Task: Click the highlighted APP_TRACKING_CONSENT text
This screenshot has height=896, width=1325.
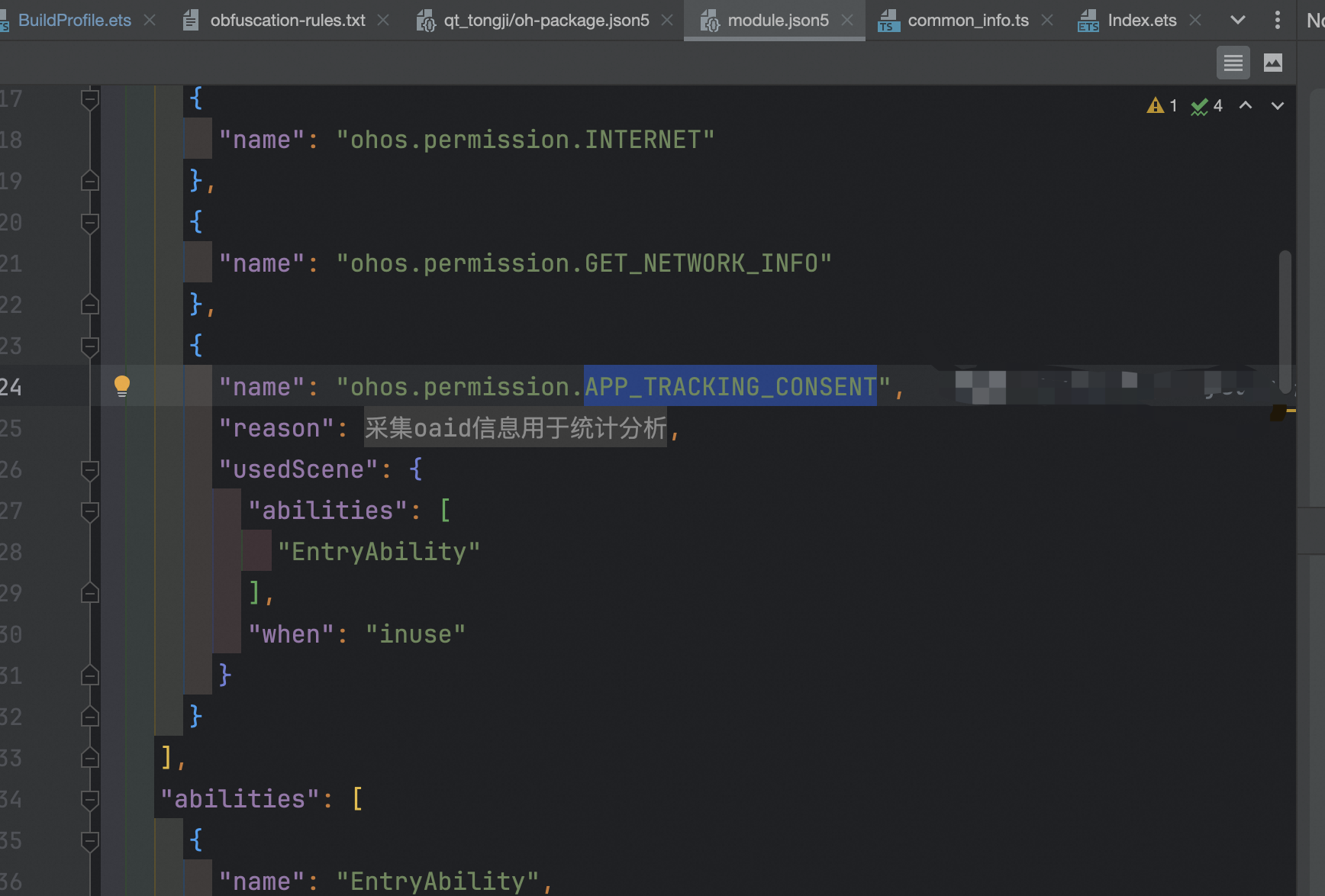Action: [x=730, y=387]
